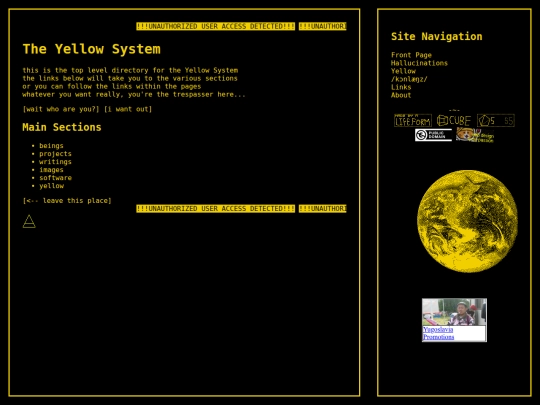Open Links in Site Navigation

click(x=401, y=87)
